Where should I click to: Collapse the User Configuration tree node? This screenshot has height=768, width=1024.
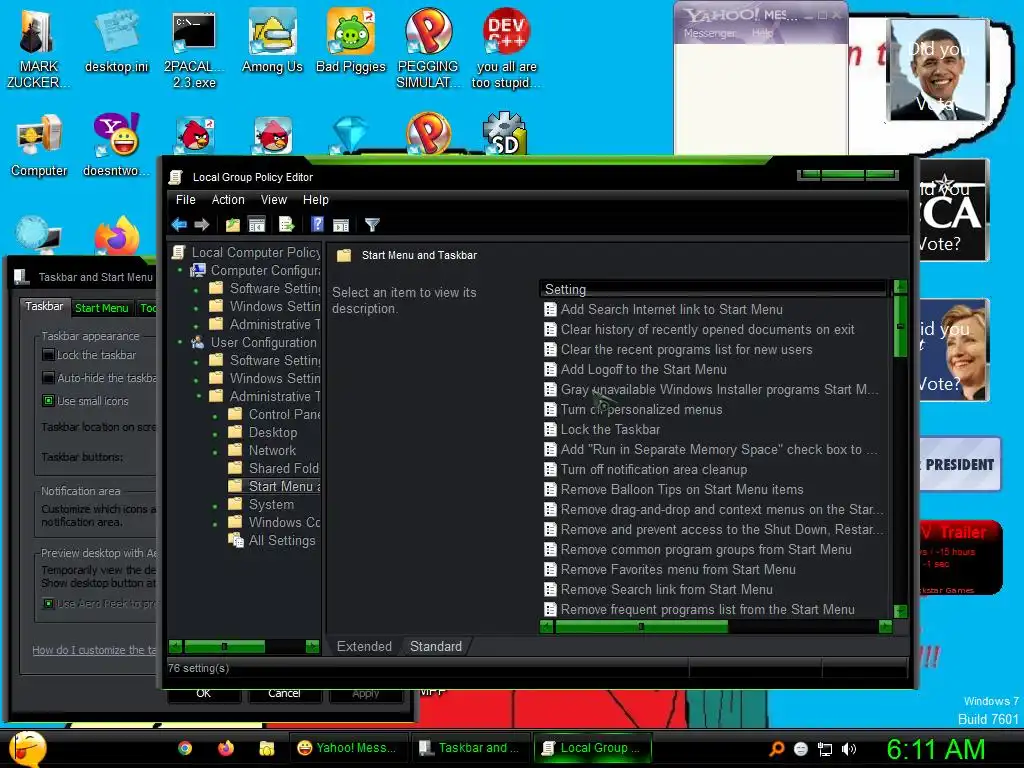coord(180,342)
